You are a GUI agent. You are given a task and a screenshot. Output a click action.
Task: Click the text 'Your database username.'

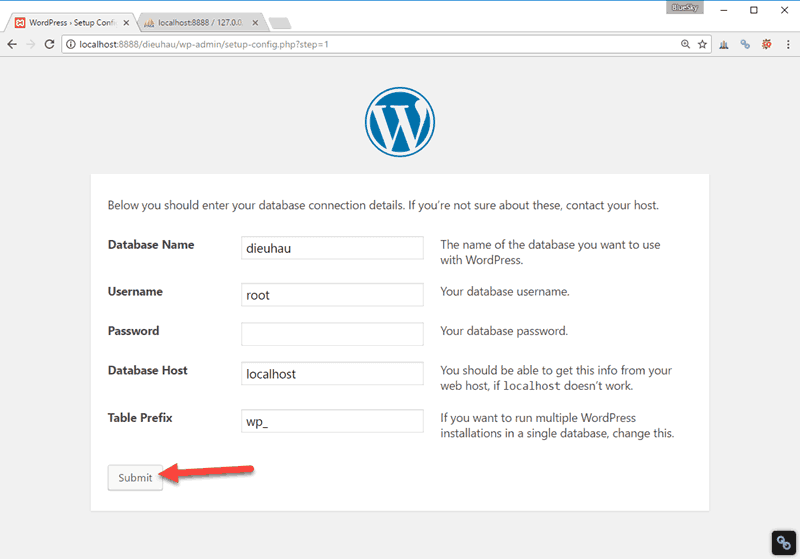pos(505,292)
